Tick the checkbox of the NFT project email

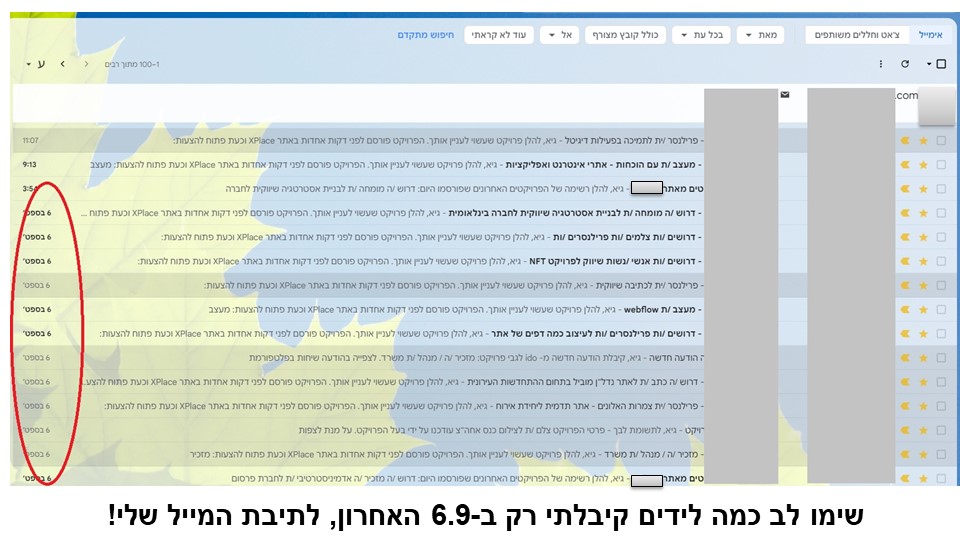click(x=941, y=261)
